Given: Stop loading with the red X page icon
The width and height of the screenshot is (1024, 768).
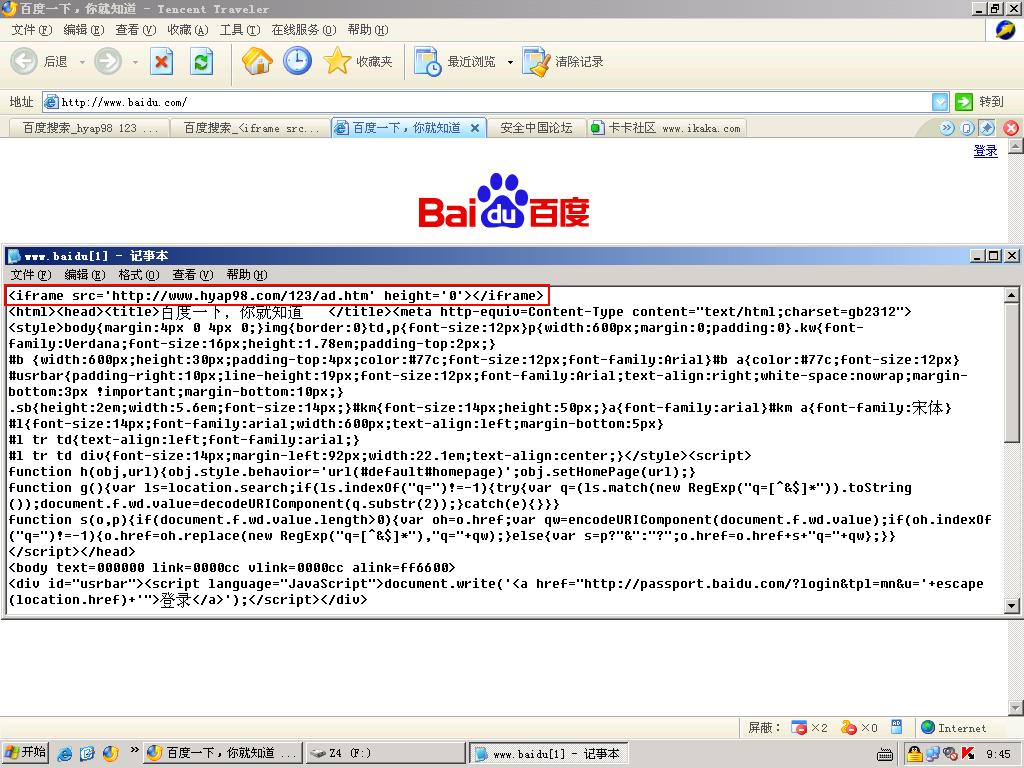Looking at the screenshot, I should click(x=161, y=62).
